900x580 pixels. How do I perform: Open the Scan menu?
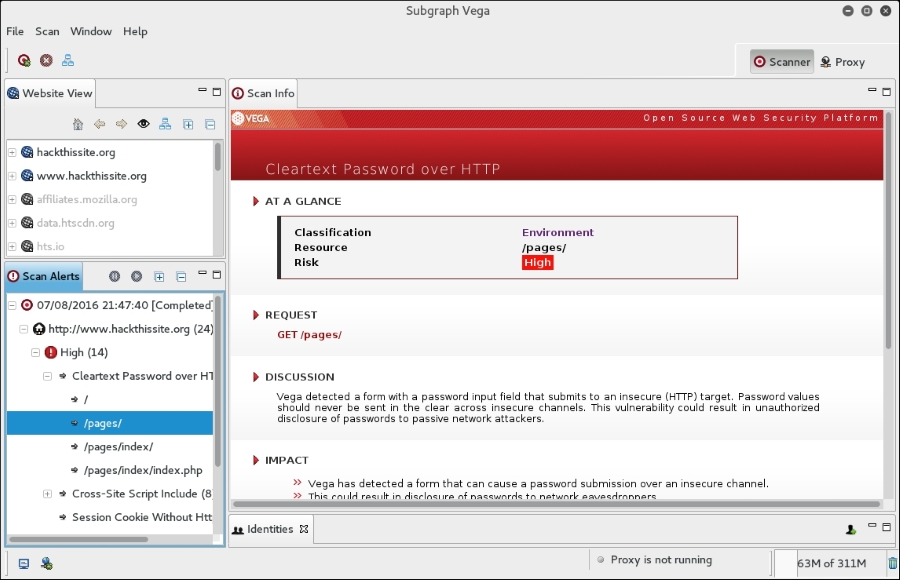click(x=47, y=31)
